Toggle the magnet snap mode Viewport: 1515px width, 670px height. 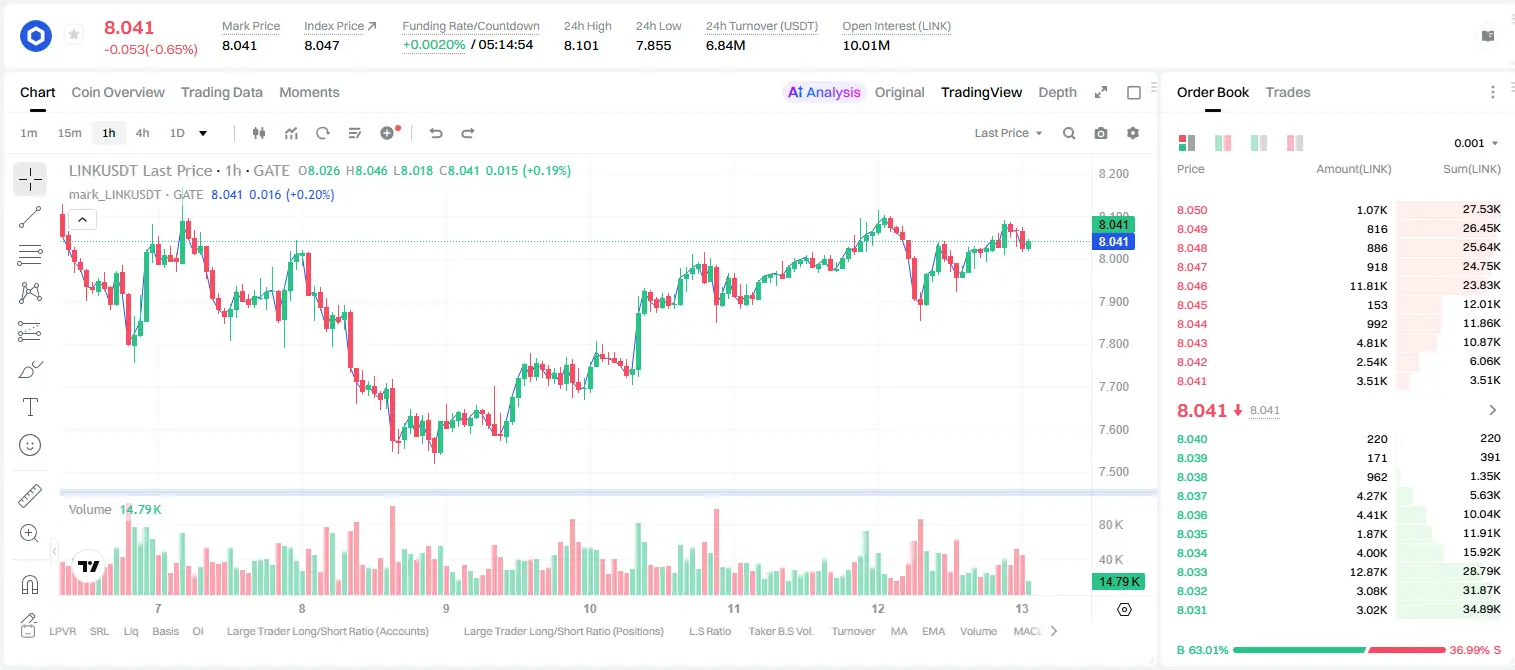point(30,584)
